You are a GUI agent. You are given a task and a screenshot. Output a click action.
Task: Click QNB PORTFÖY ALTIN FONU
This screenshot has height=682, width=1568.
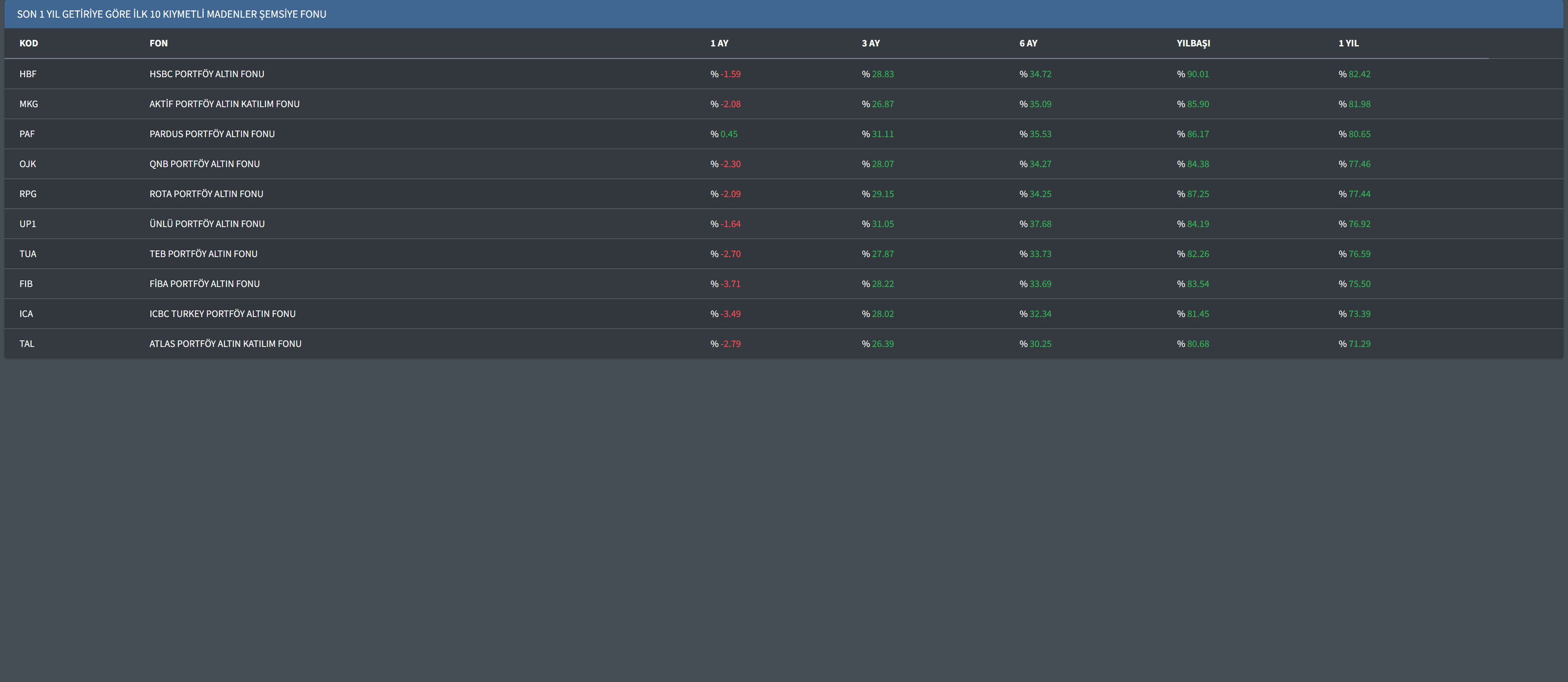(x=204, y=164)
